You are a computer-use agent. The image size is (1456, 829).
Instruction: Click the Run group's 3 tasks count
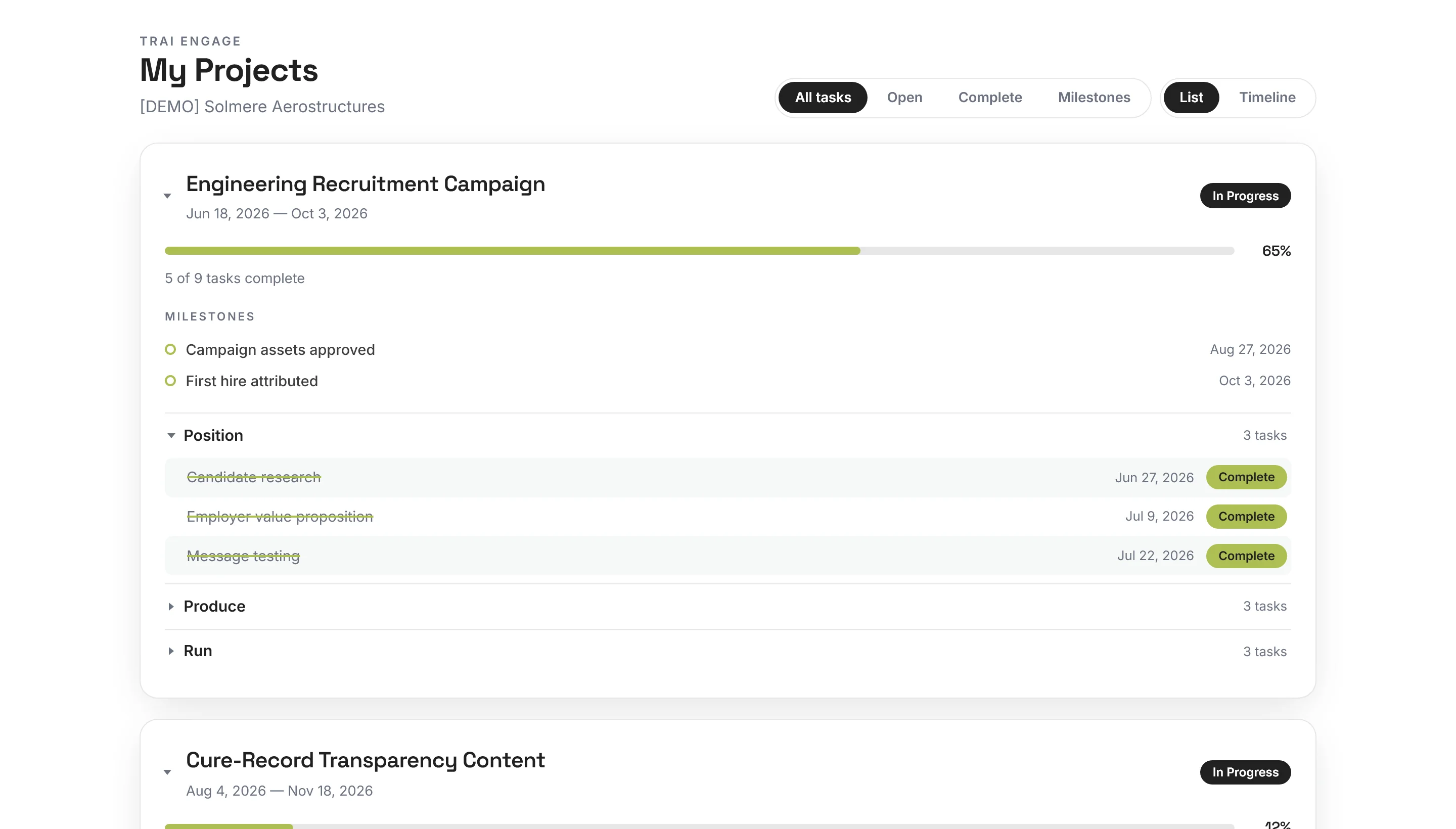point(1264,652)
